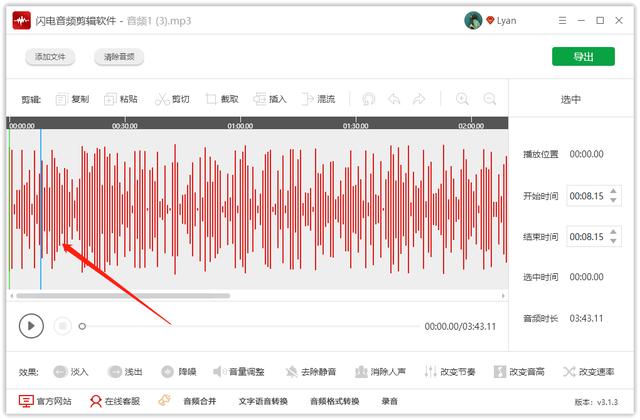Click the 复制 (copy) tool
640x420 pixels.
(x=73, y=99)
